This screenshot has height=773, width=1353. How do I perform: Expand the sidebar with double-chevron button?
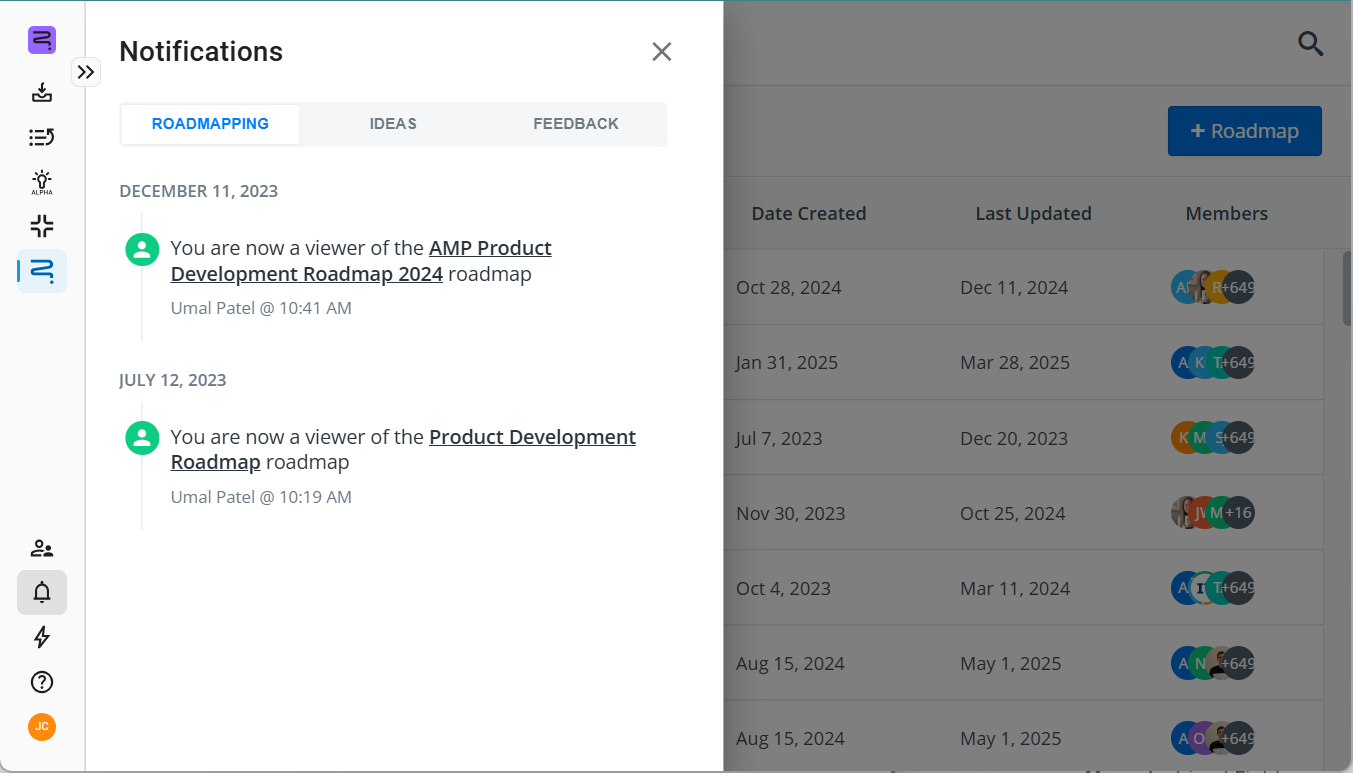(86, 72)
